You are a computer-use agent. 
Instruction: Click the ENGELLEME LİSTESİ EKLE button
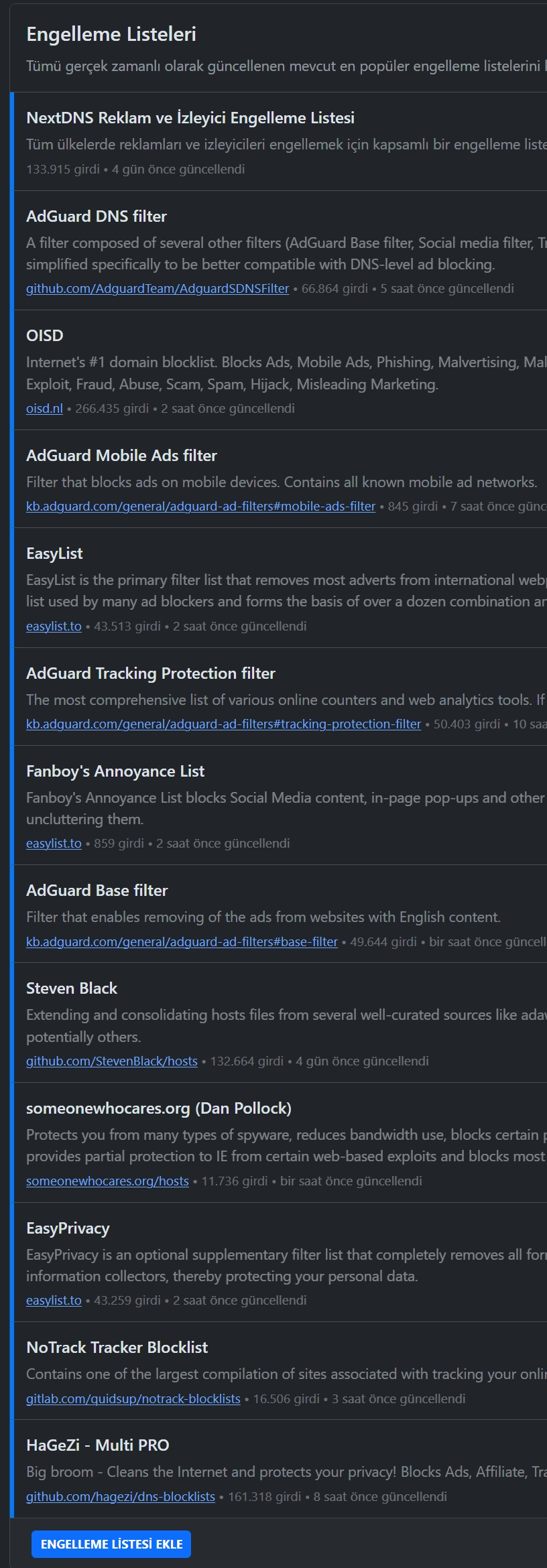111,1544
